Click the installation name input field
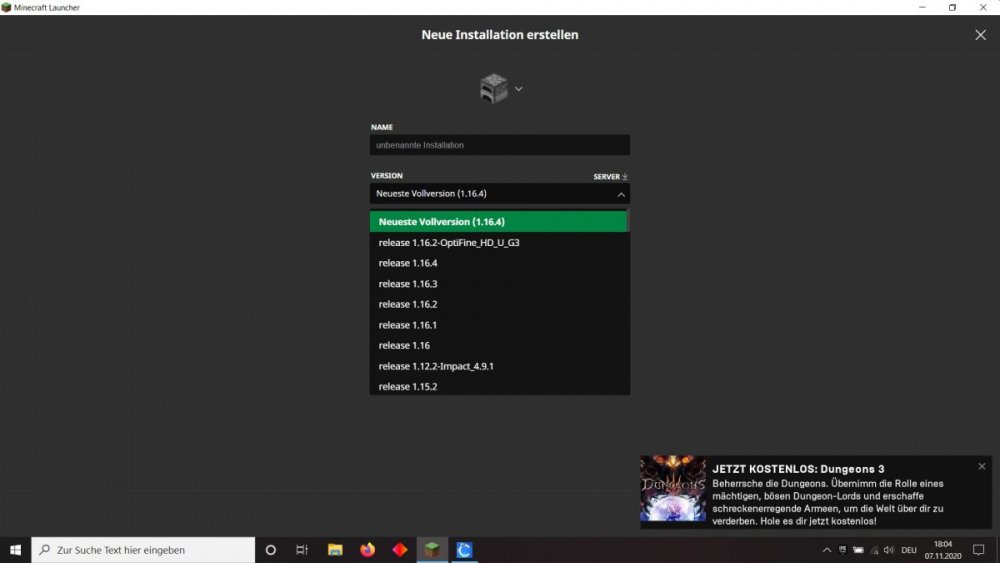Screen dimensions: 1000x563 pos(499,145)
